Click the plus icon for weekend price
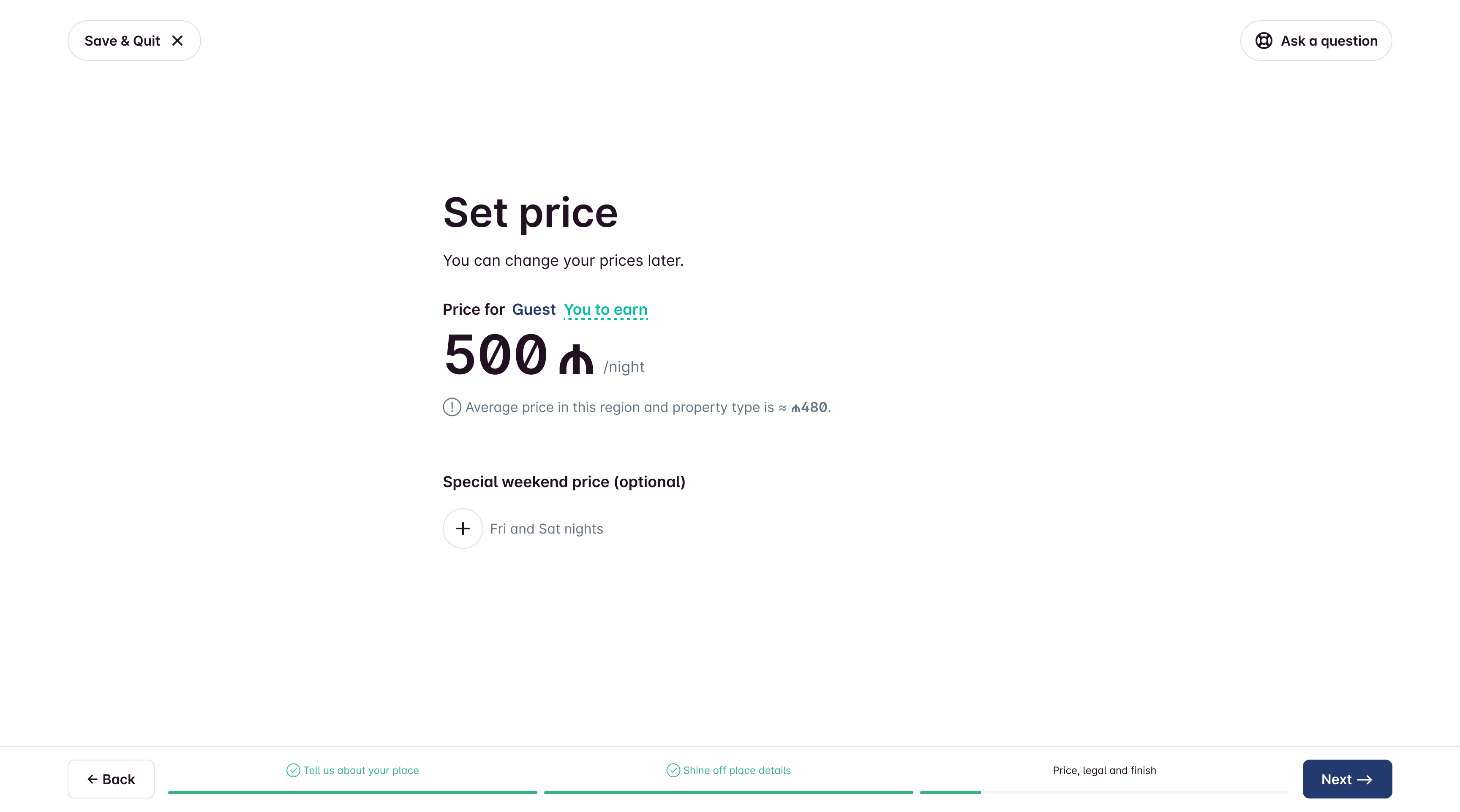This screenshot has width=1460, height=812. coord(463,528)
